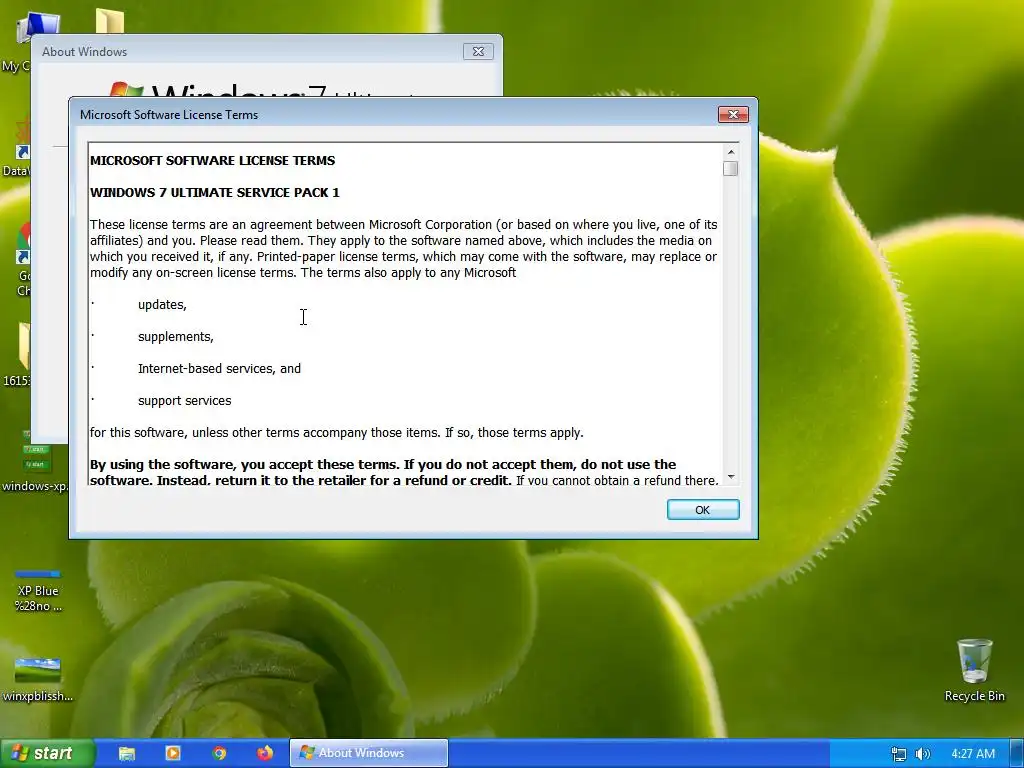Click the license text scrollbar thumb

(731, 168)
